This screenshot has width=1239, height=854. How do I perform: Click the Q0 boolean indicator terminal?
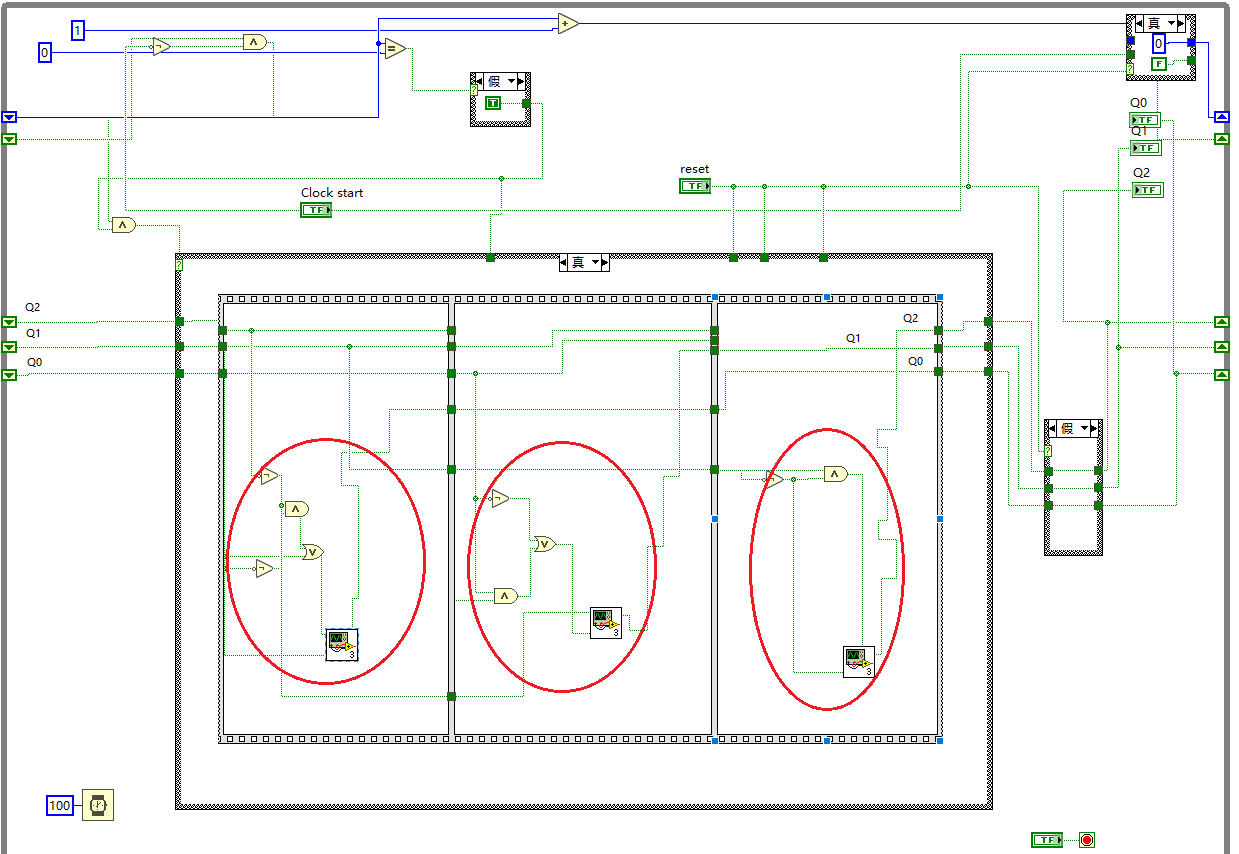click(1143, 119)
